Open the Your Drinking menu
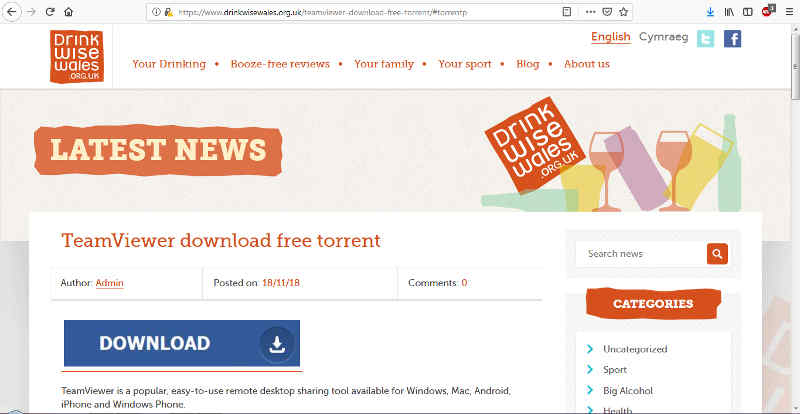This screenshot has height=414, width=800. 169,64
